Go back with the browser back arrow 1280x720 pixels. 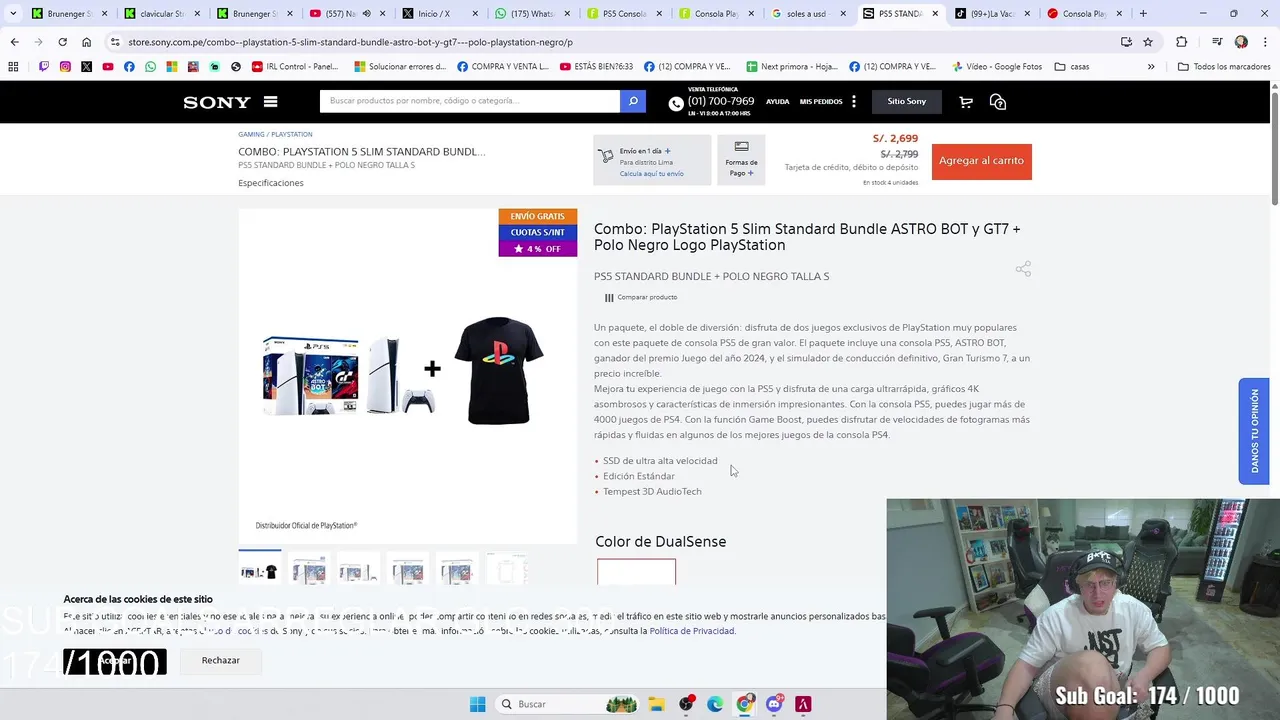click(x=14, y=42)
